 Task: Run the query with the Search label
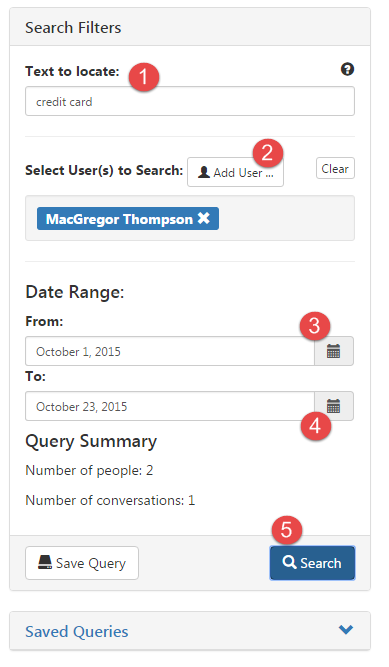click(x=321, y=563)
